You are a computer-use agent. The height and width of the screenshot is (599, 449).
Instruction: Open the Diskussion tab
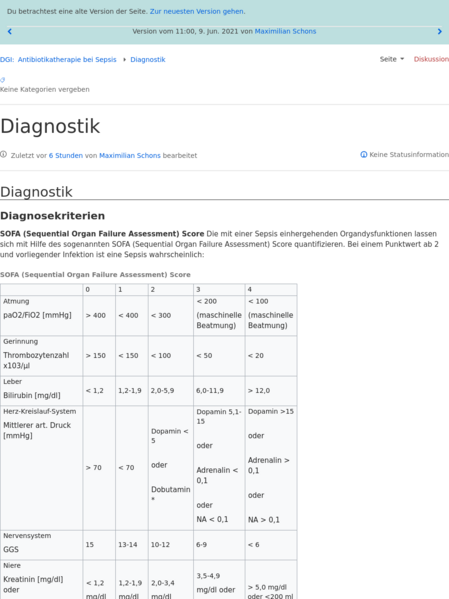point(431,59)
